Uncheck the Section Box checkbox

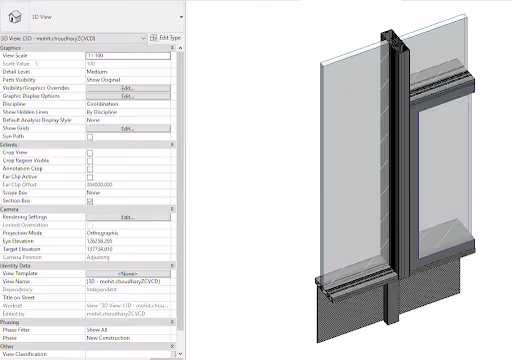click(x=90, y=201)
